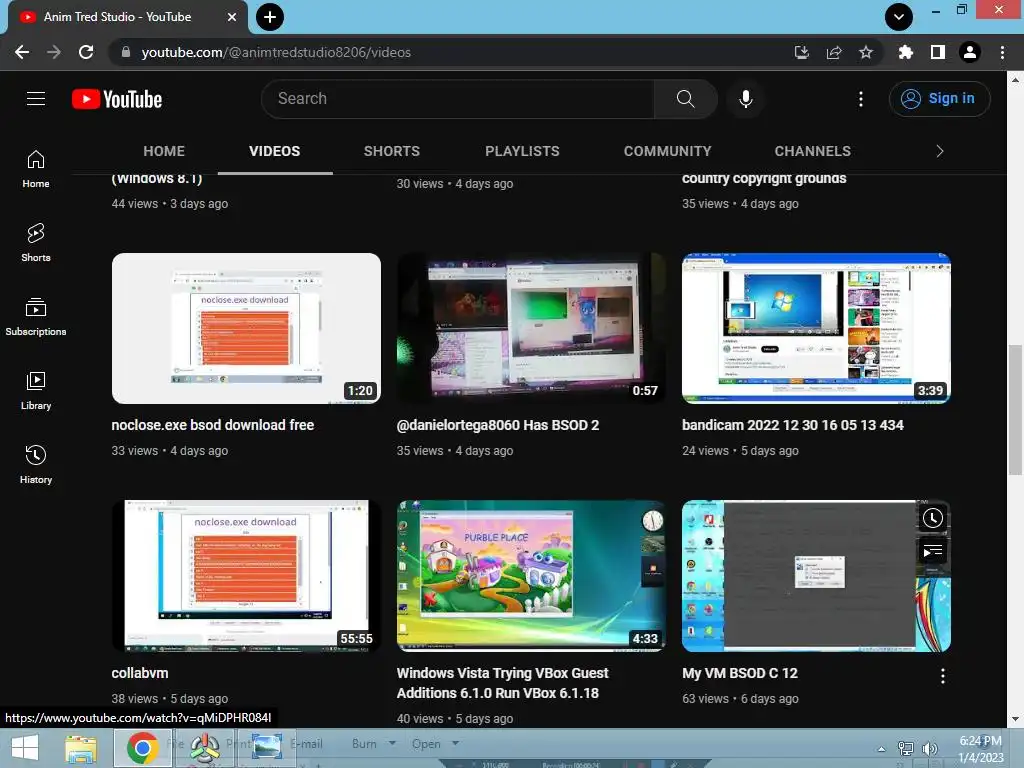1024x768 pixels.
Task: Add My VM BSOD video to queue
Action: pyautogui.click(x=933, y=551)
